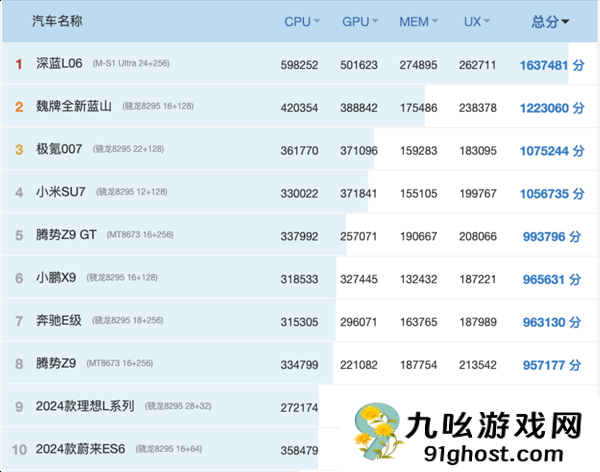The image size is (600, 472).
Task: Click the 1223060 total score
Action: pos(544,107)
